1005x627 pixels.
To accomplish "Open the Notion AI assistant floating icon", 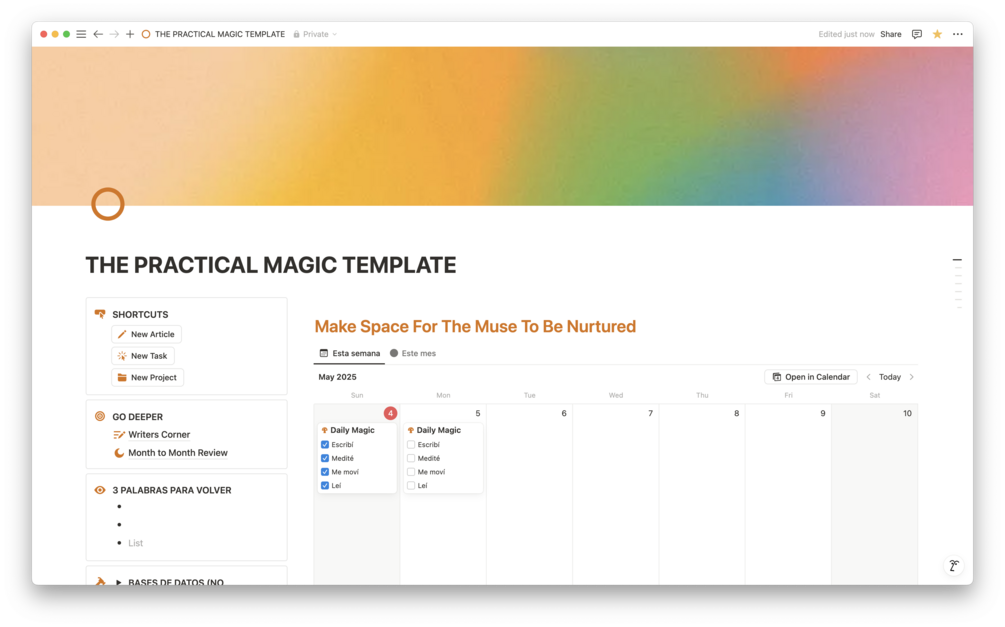I will (x=954, y=565).
